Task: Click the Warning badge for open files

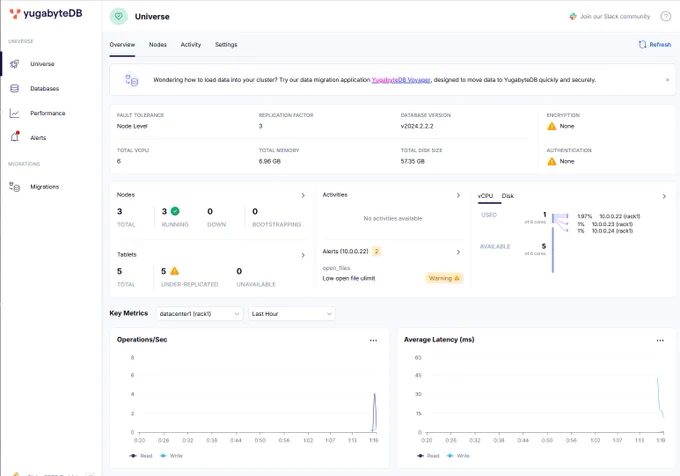Action: tap(444, 278)
